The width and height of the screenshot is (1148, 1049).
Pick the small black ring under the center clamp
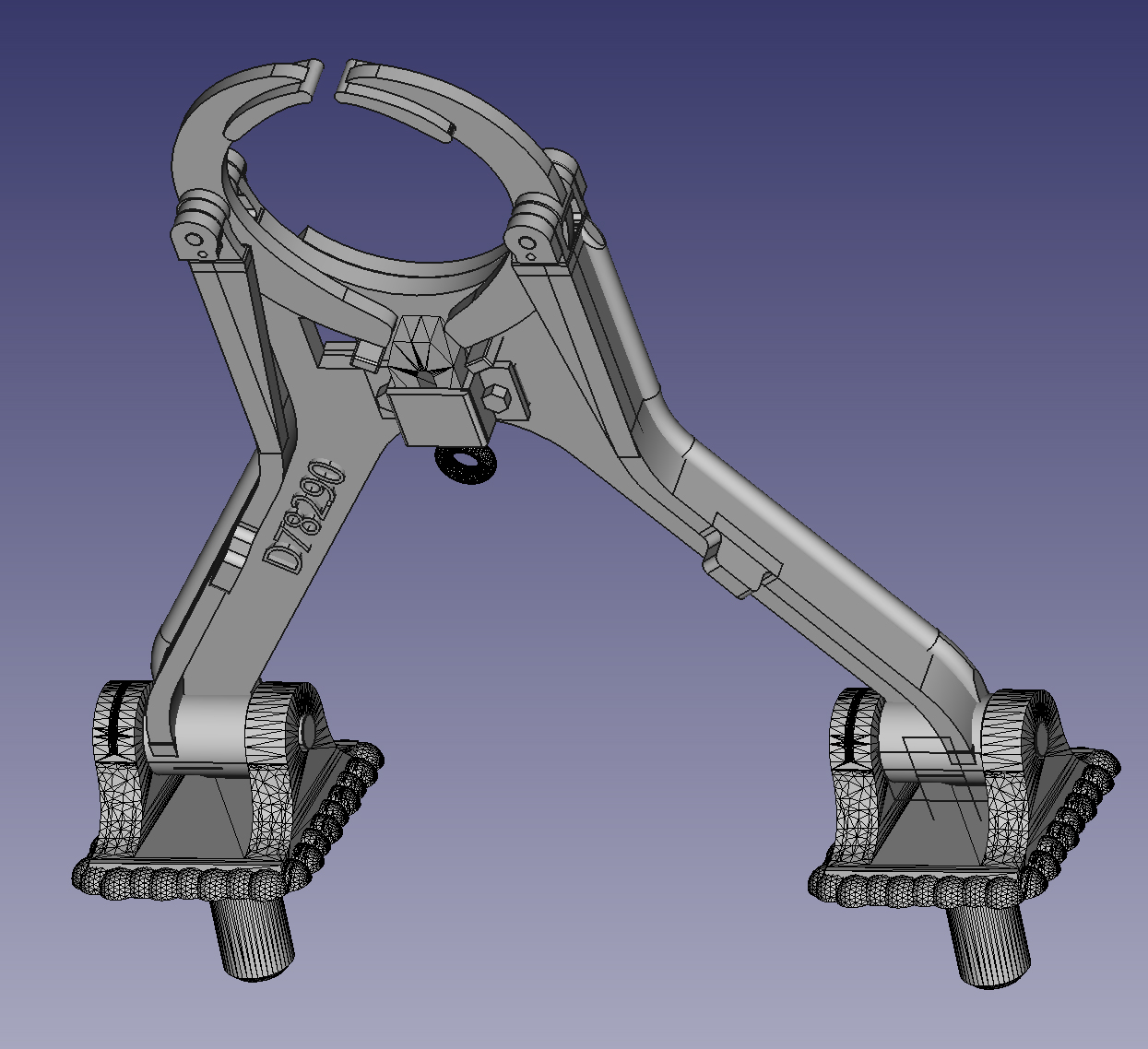point(467,464)
